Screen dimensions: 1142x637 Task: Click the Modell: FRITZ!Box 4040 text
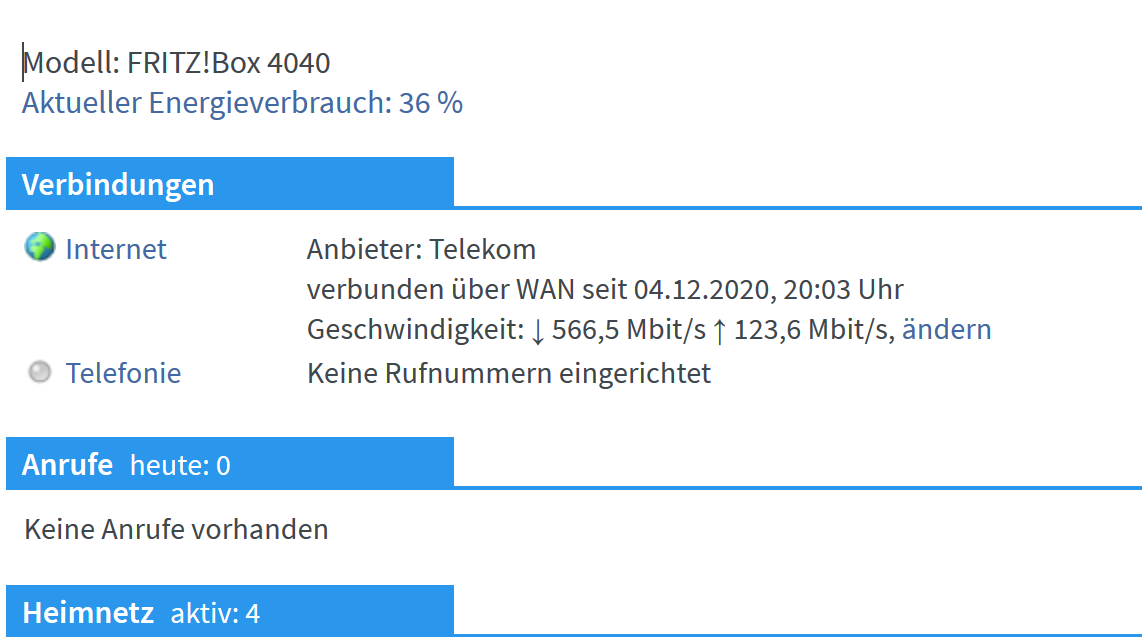pyautogui.click(x=176, y=63)
